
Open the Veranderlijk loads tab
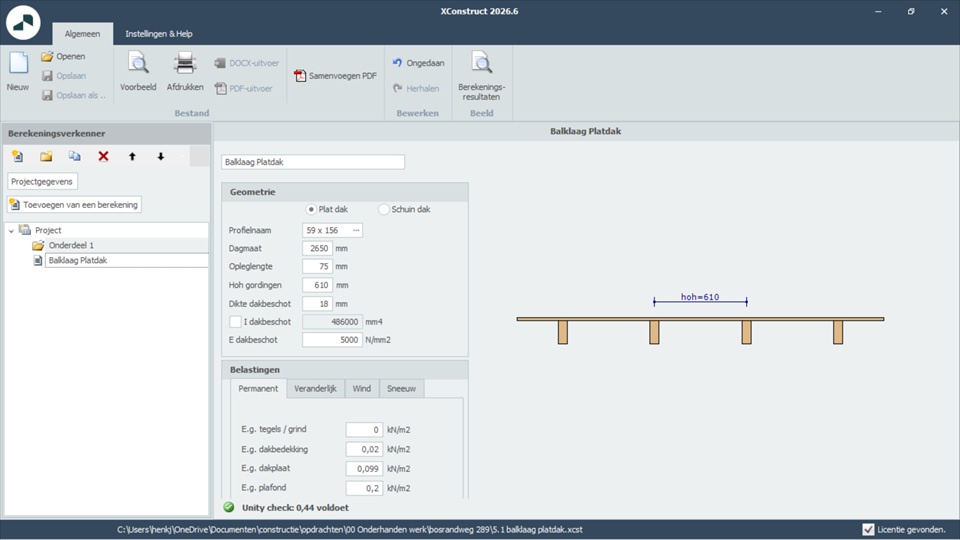tap(315, 388)
